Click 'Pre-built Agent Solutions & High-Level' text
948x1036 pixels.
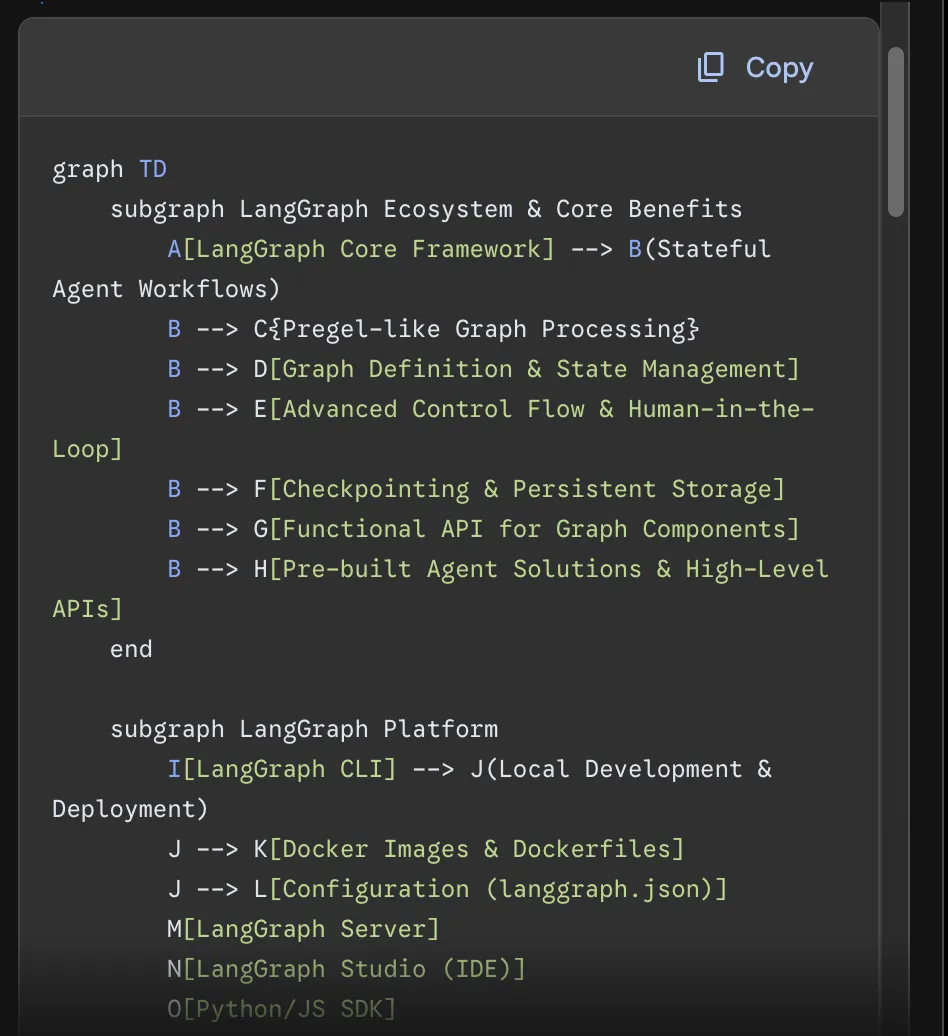pyautogui.click(x=556, y=569)
